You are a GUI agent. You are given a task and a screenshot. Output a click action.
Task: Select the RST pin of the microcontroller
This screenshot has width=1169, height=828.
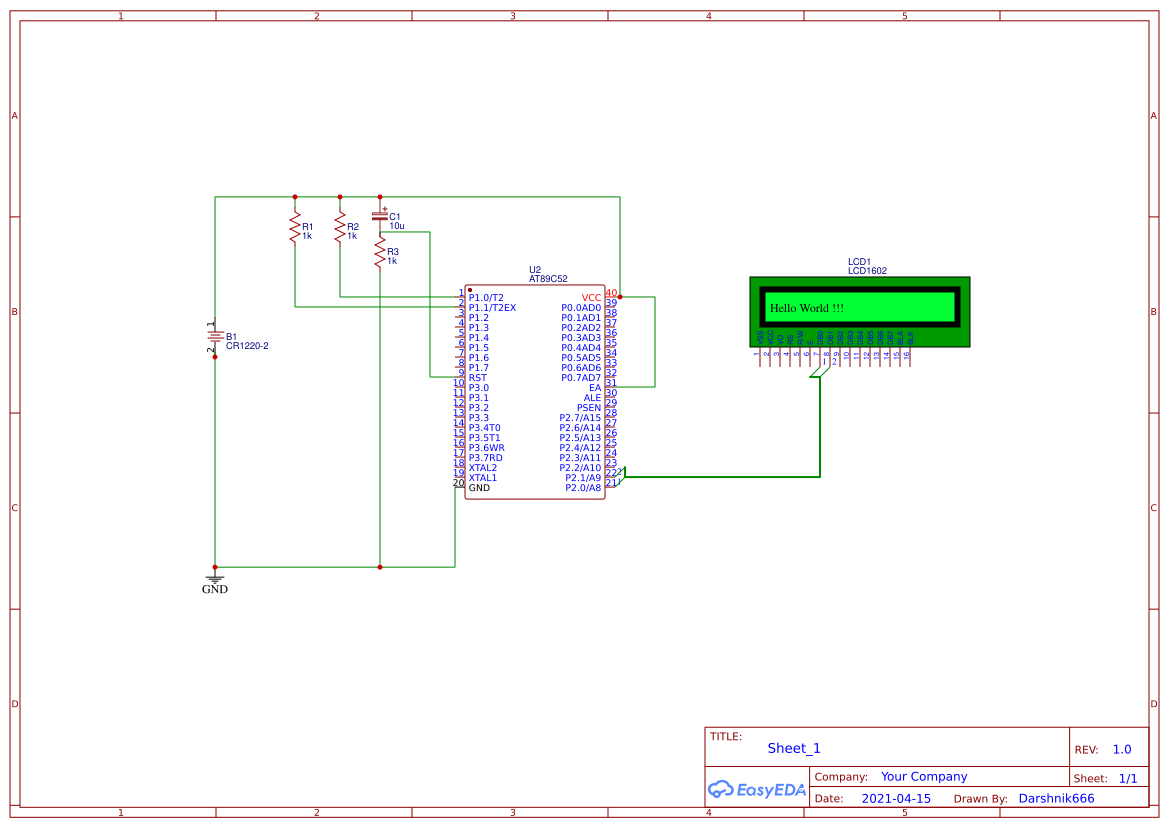pos(478,377)
